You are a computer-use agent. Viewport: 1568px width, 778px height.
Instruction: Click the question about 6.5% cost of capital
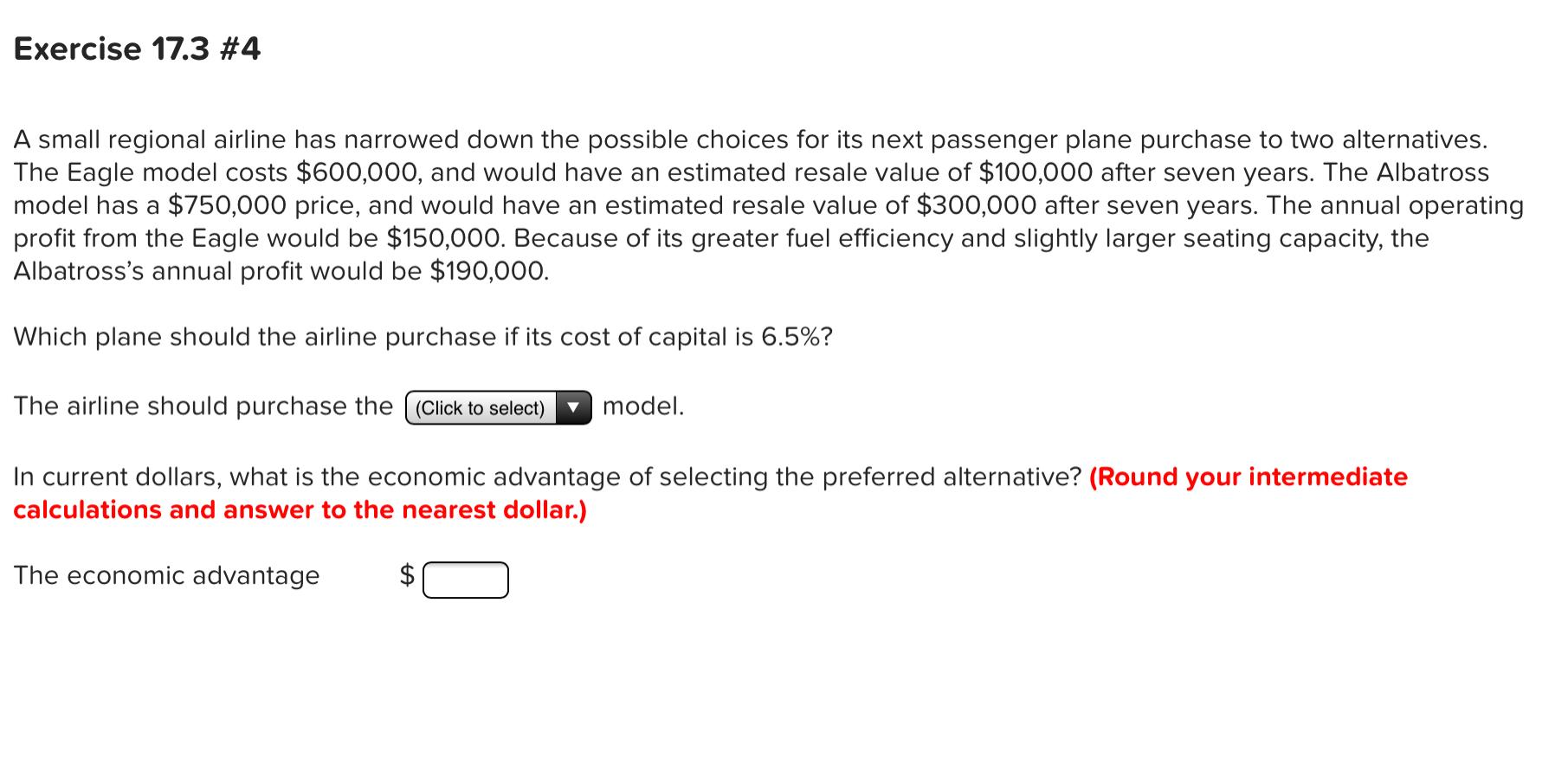click(x=424, y=337)
